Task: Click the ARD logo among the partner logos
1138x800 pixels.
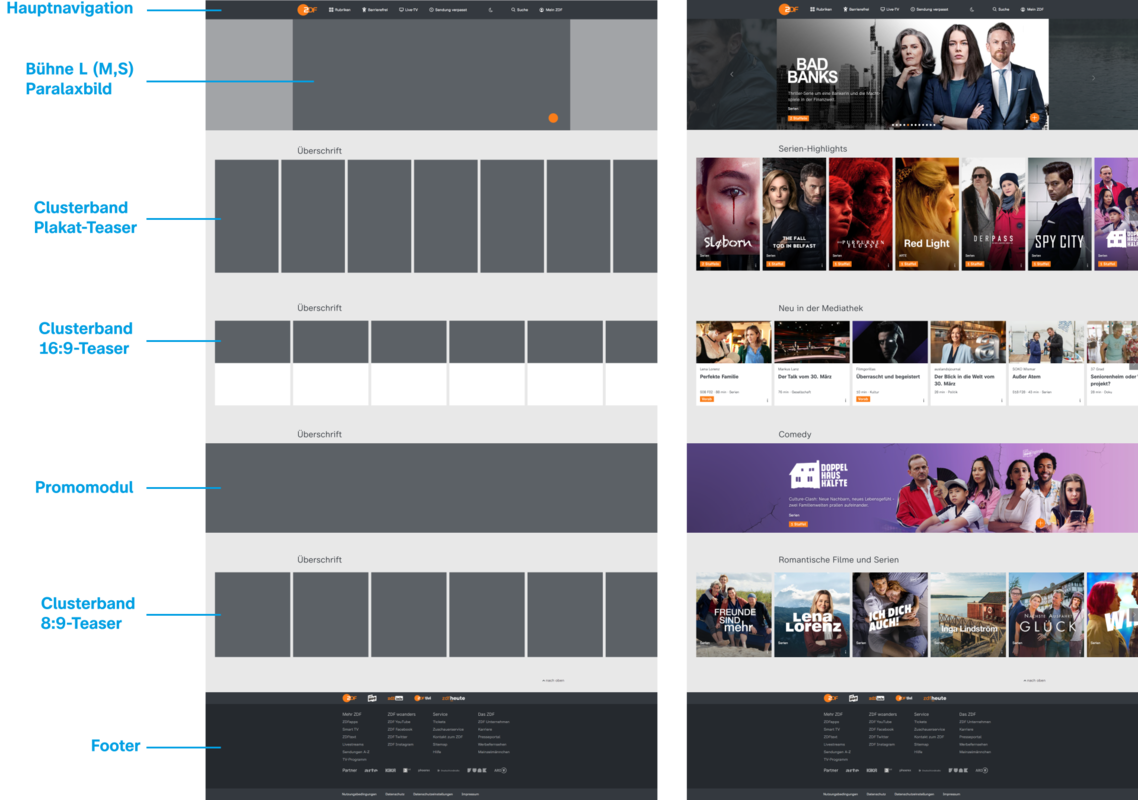Action: coord(982,769)
